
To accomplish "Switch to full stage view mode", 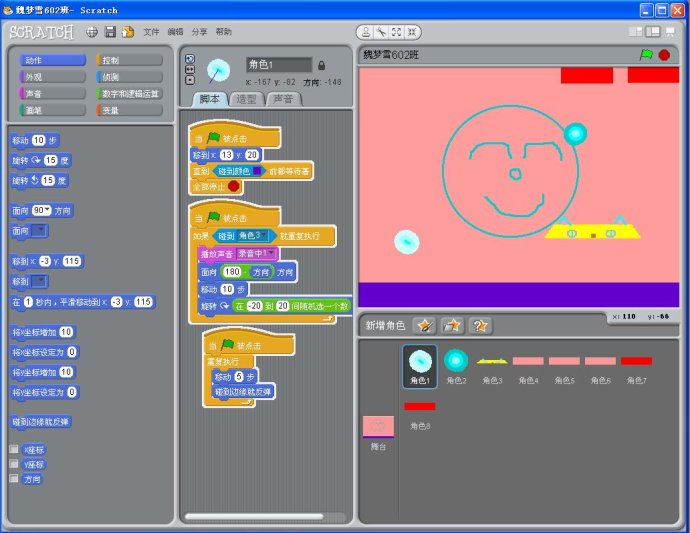I will pos(653,32).
